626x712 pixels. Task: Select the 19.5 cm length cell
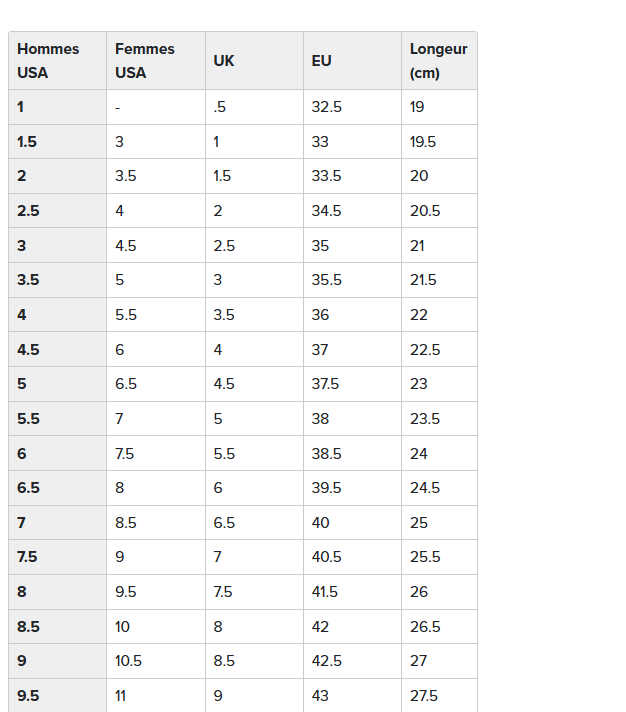click(x=423, y=142)
